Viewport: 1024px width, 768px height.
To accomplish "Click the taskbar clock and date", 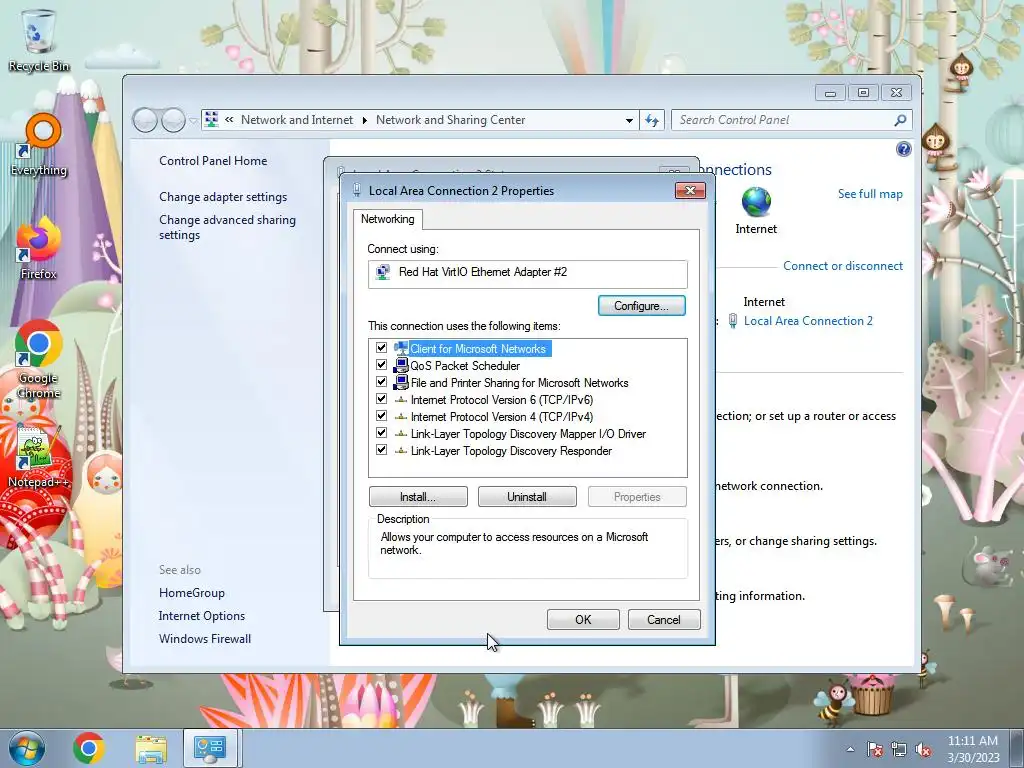I will [x=973, y=749].
